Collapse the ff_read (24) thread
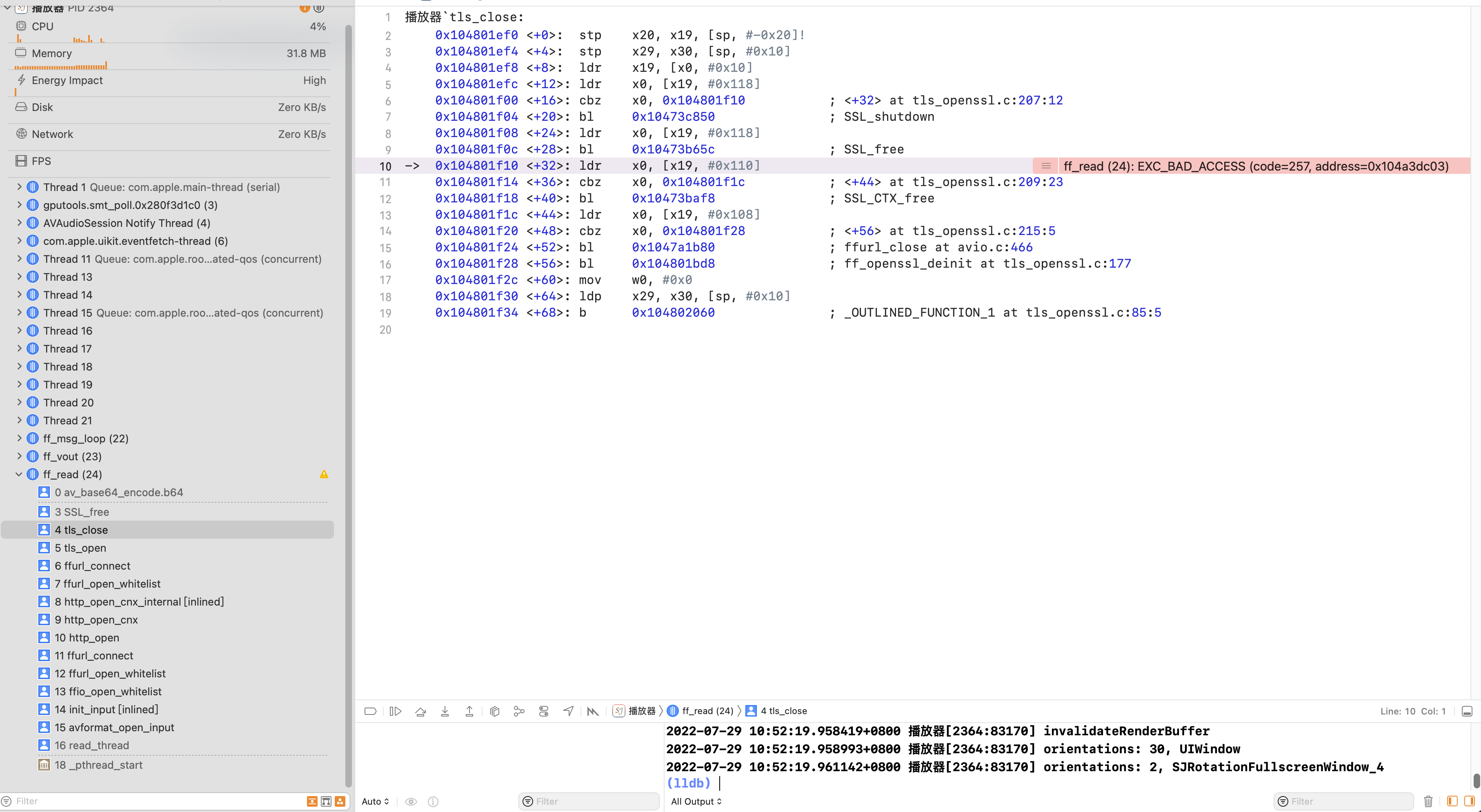 (18, 474)
